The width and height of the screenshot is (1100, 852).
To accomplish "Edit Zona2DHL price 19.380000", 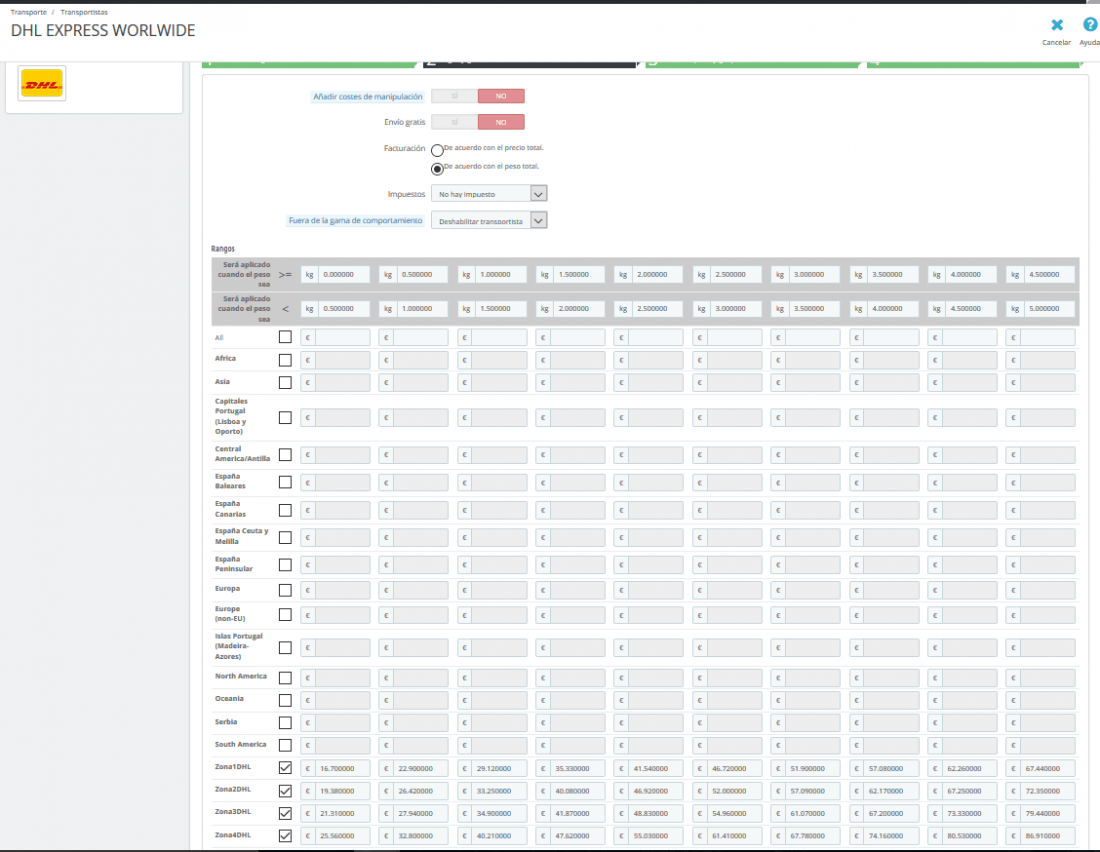I will 343,791.
